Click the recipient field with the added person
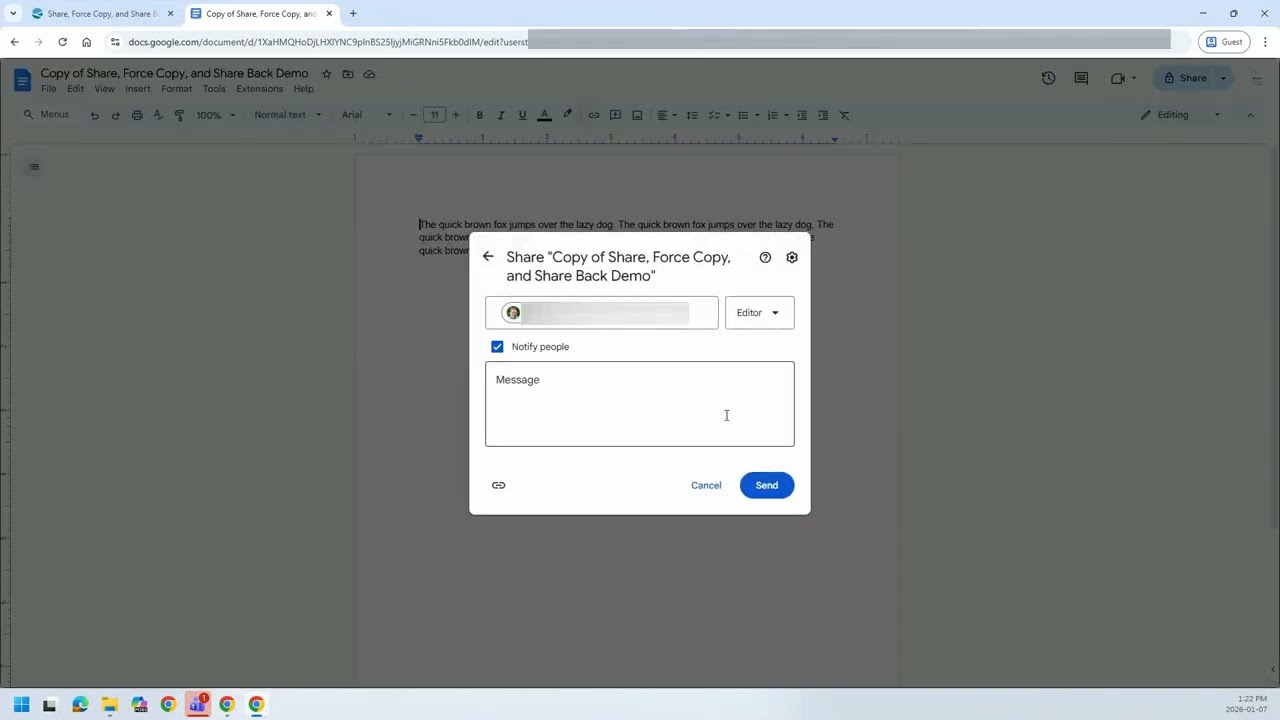Image resolution: width=1280 pixels, height=720 pixels. pyautogui.click(x=602, y=313)
